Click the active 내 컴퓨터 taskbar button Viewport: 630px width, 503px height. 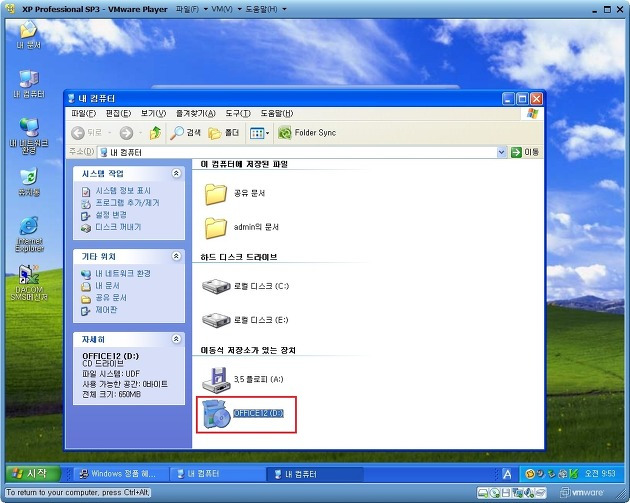(x=314, y=474)
